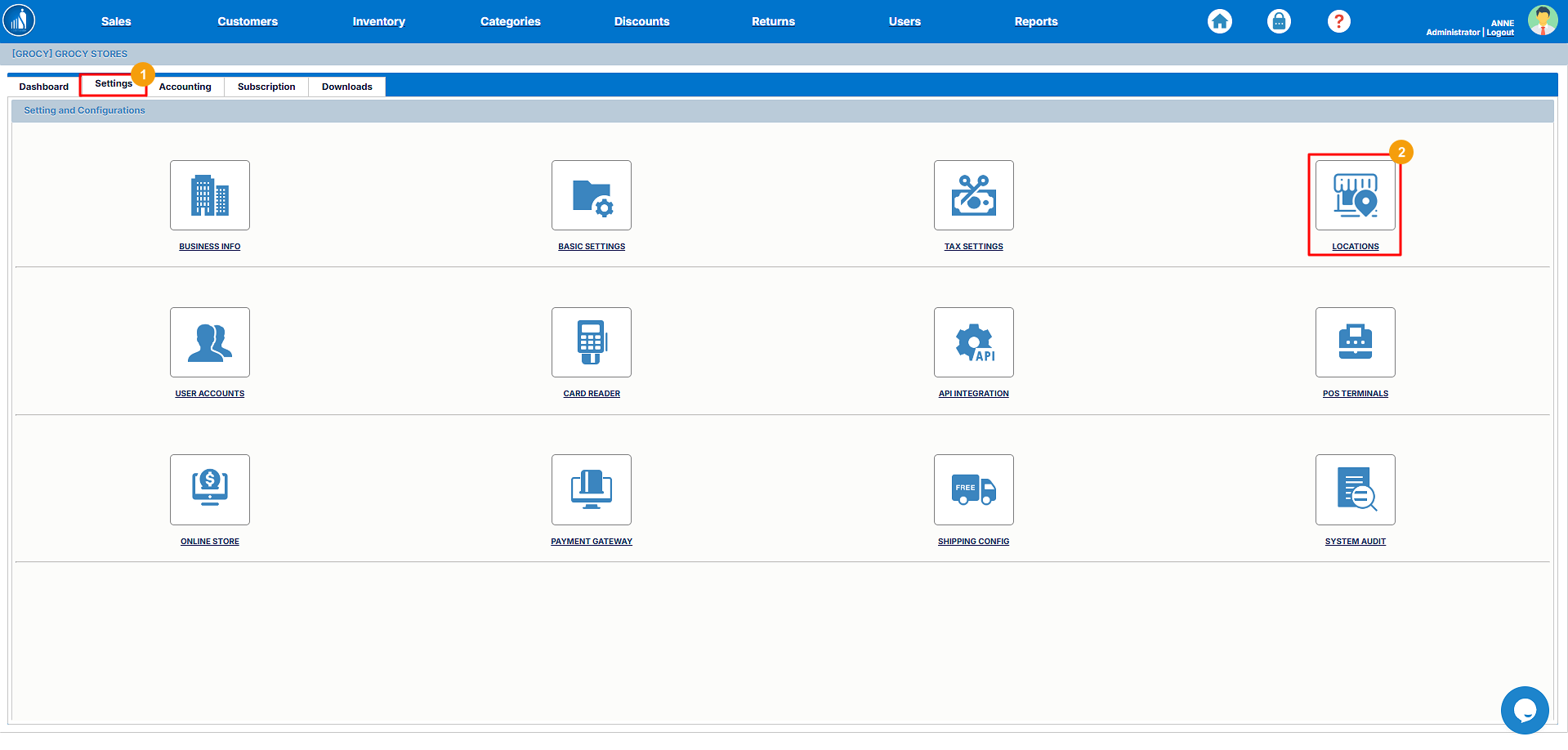Open the Business Info building icon
The width and height of the screenshot is (1568, 750).
click(209, 195)
